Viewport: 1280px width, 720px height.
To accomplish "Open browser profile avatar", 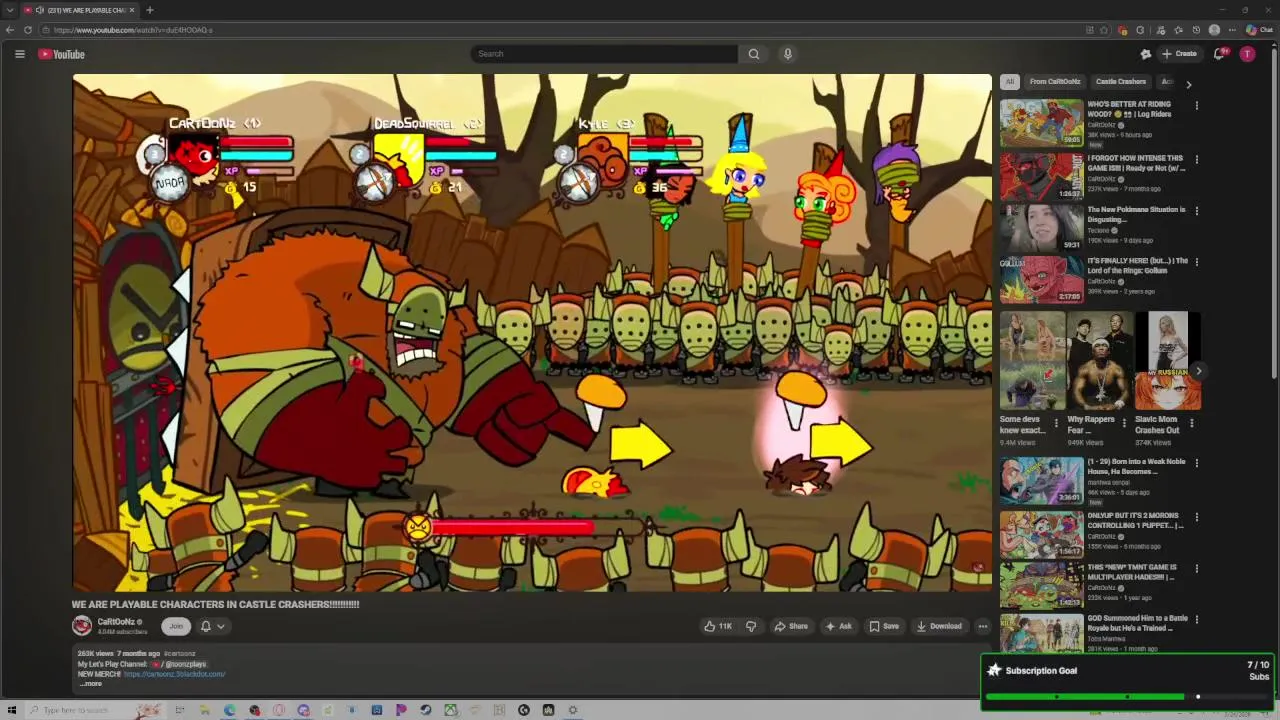I will coord(1214,30).
